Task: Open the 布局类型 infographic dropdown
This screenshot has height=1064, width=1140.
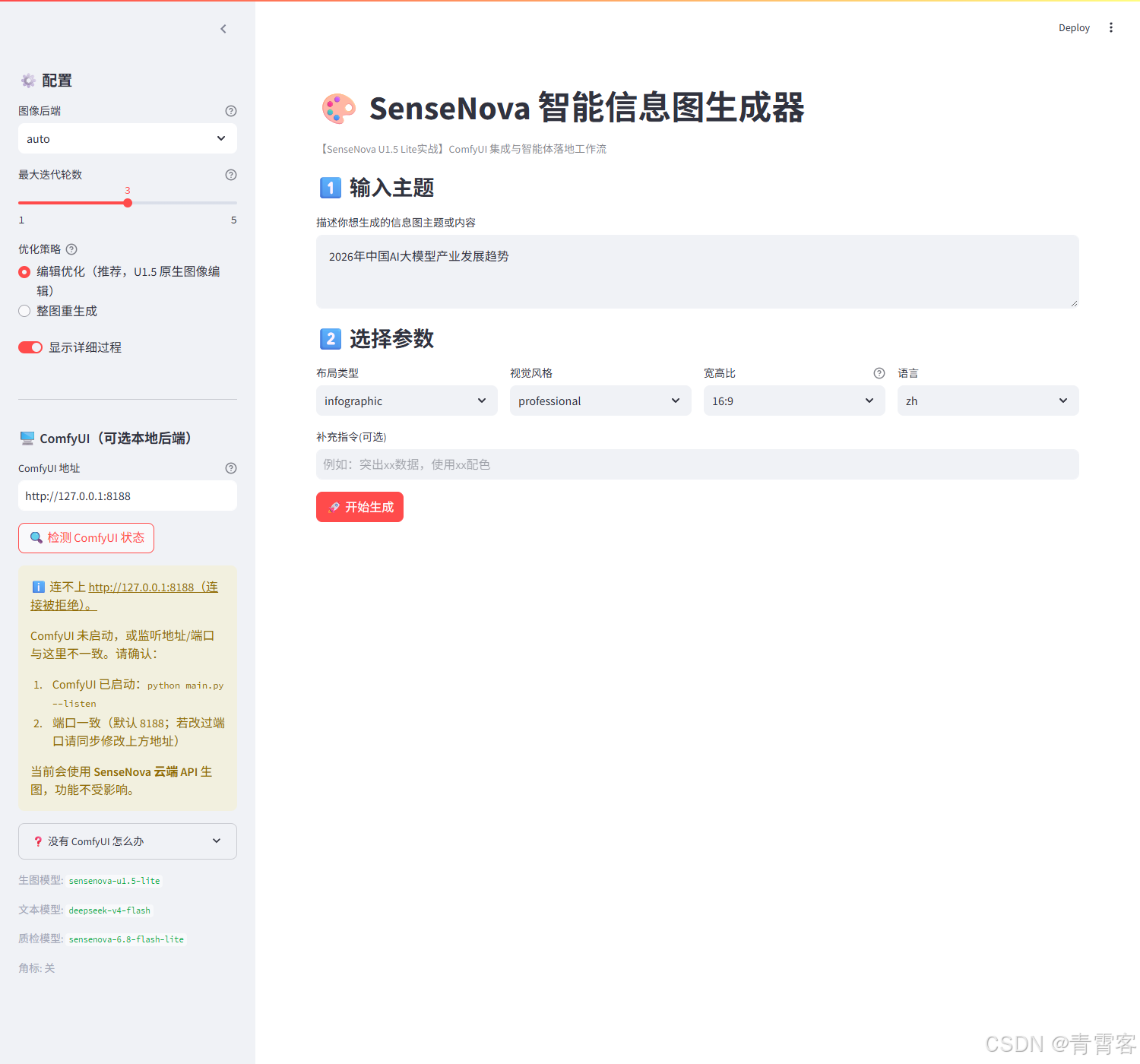Action: (407, 401)
